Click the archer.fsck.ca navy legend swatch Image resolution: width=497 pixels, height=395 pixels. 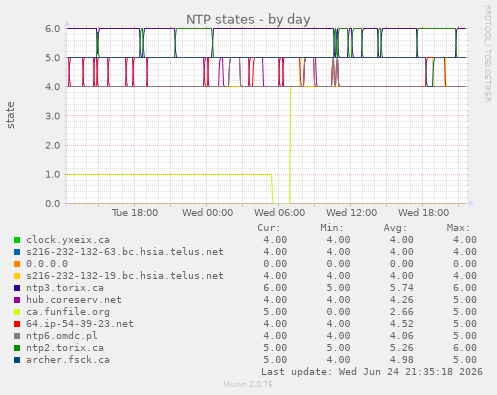[17, 360]
